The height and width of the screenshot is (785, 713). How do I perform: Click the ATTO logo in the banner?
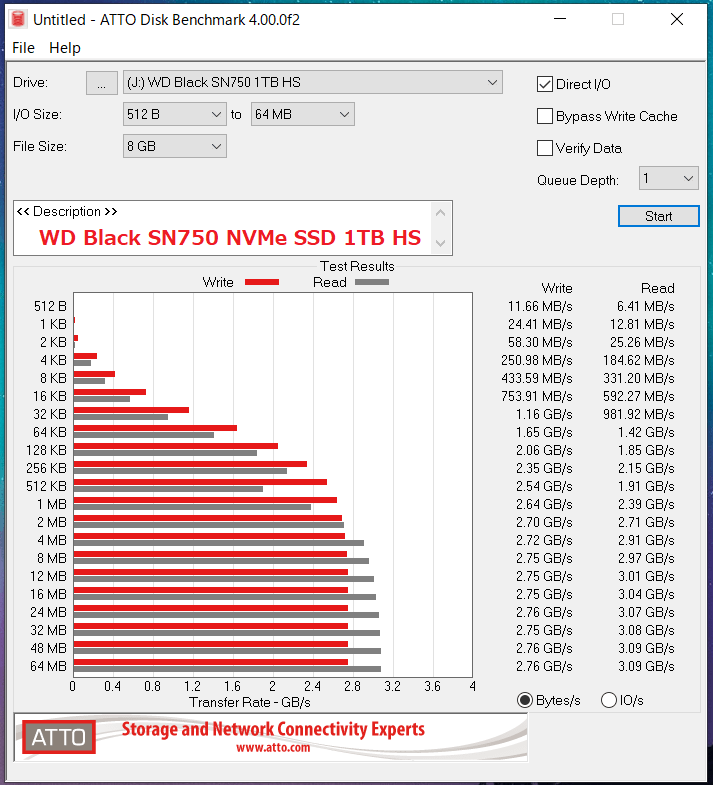coord(59,737)
